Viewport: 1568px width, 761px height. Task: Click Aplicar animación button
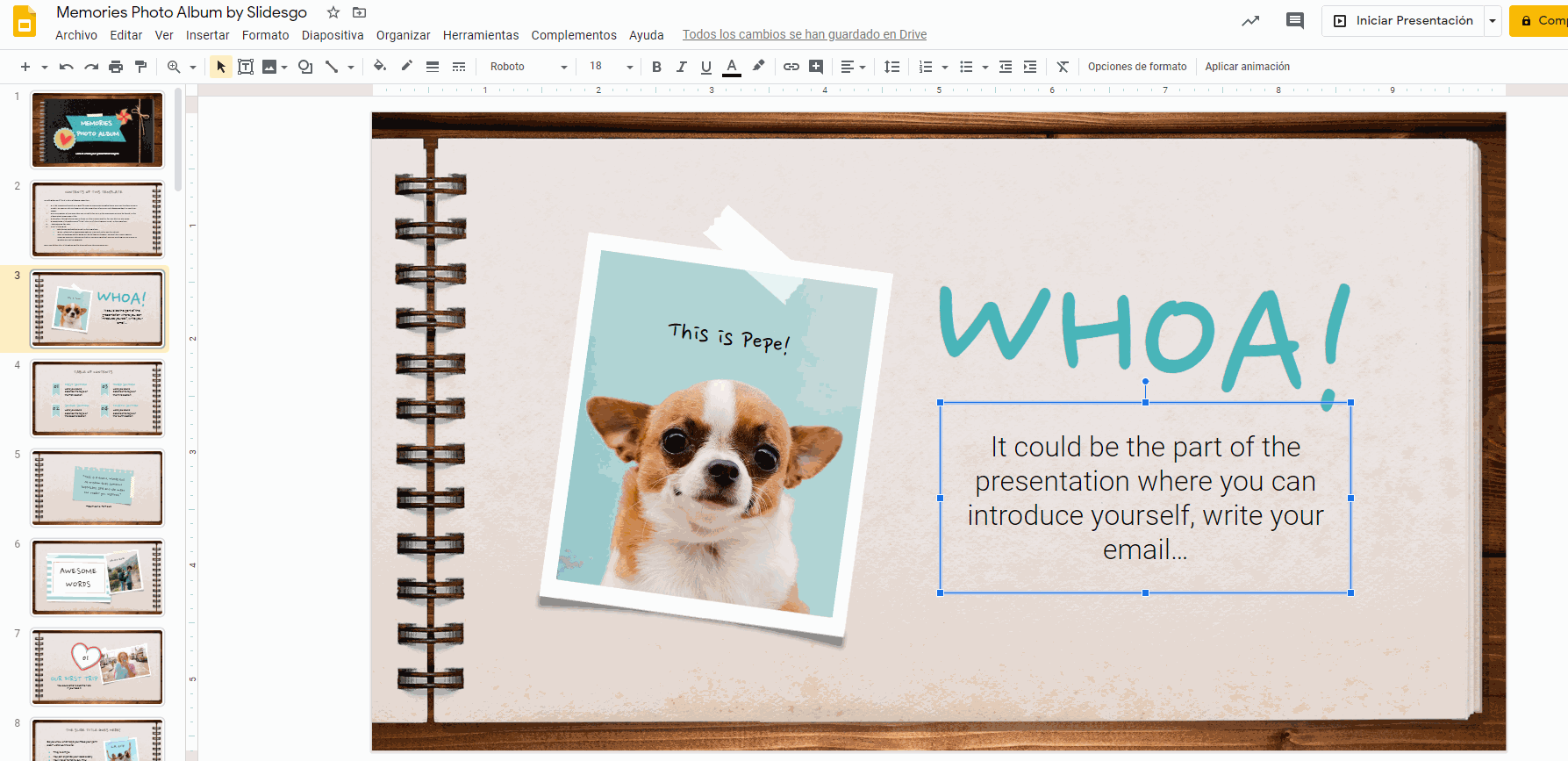pos(1247,67)
